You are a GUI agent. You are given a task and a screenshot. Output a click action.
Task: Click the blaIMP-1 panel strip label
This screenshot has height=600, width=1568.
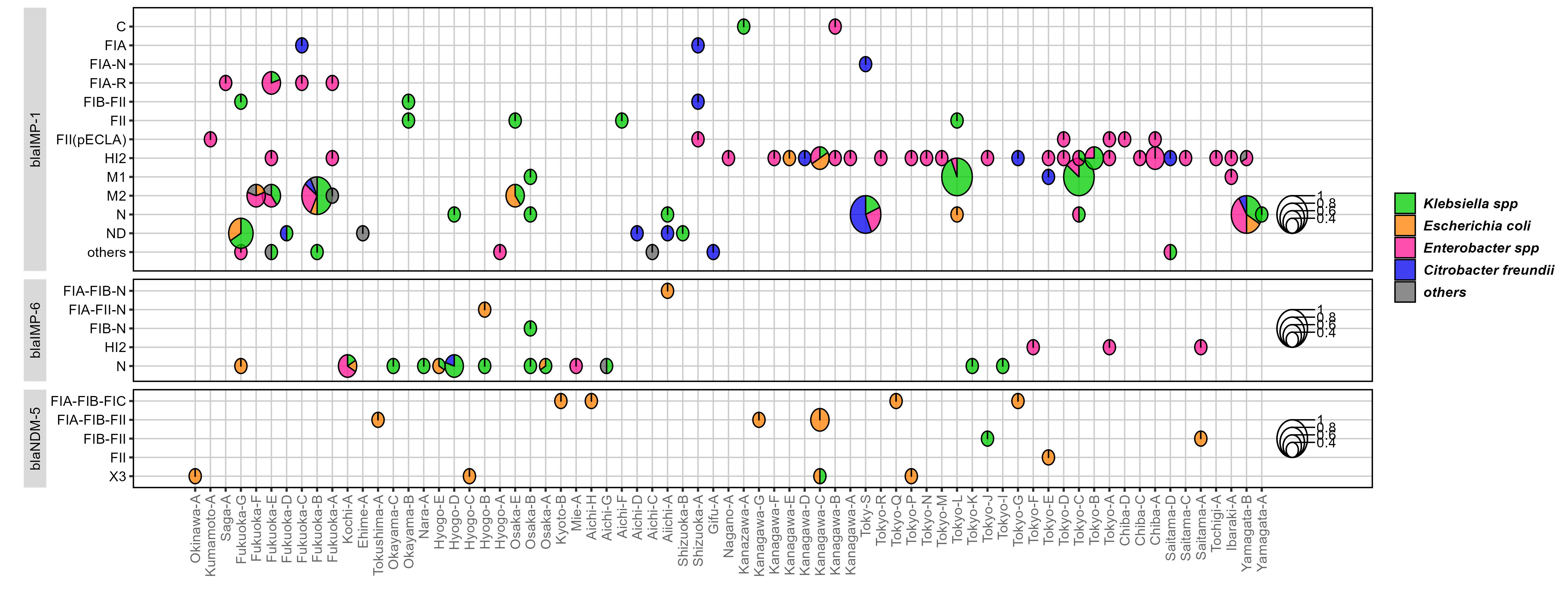pos(35,139)
